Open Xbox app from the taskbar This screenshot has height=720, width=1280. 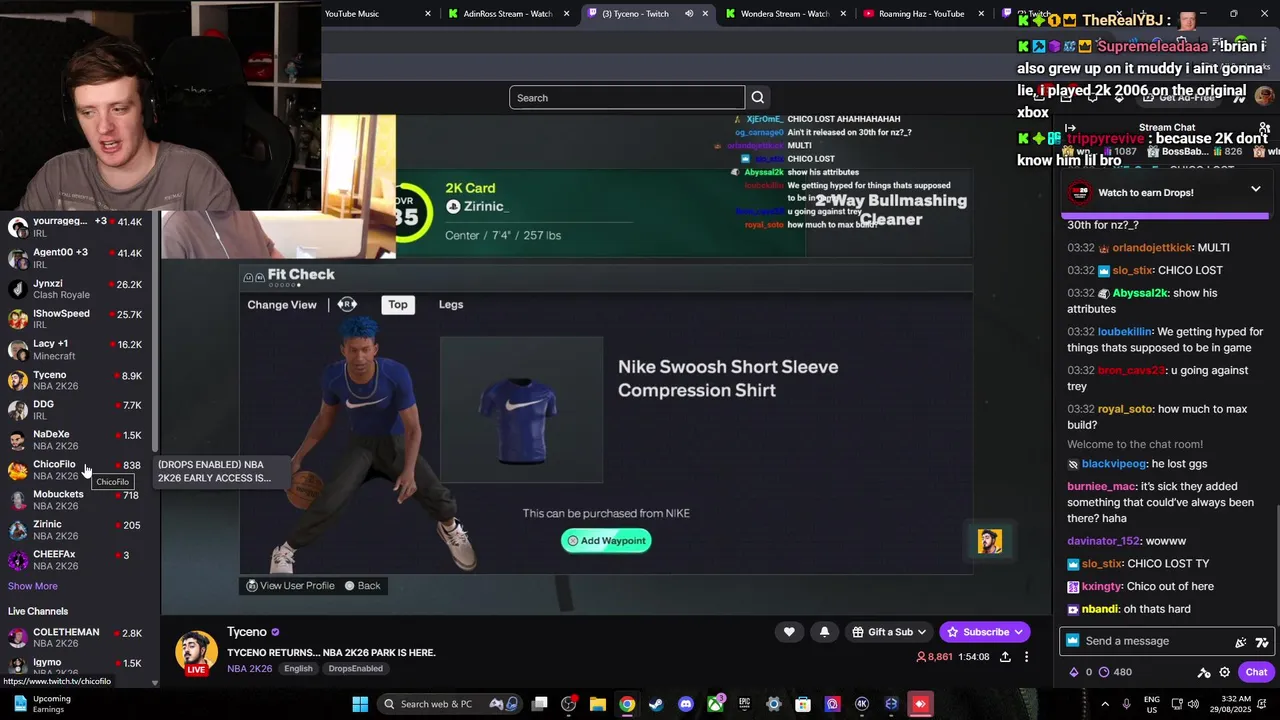coord(715,704)
